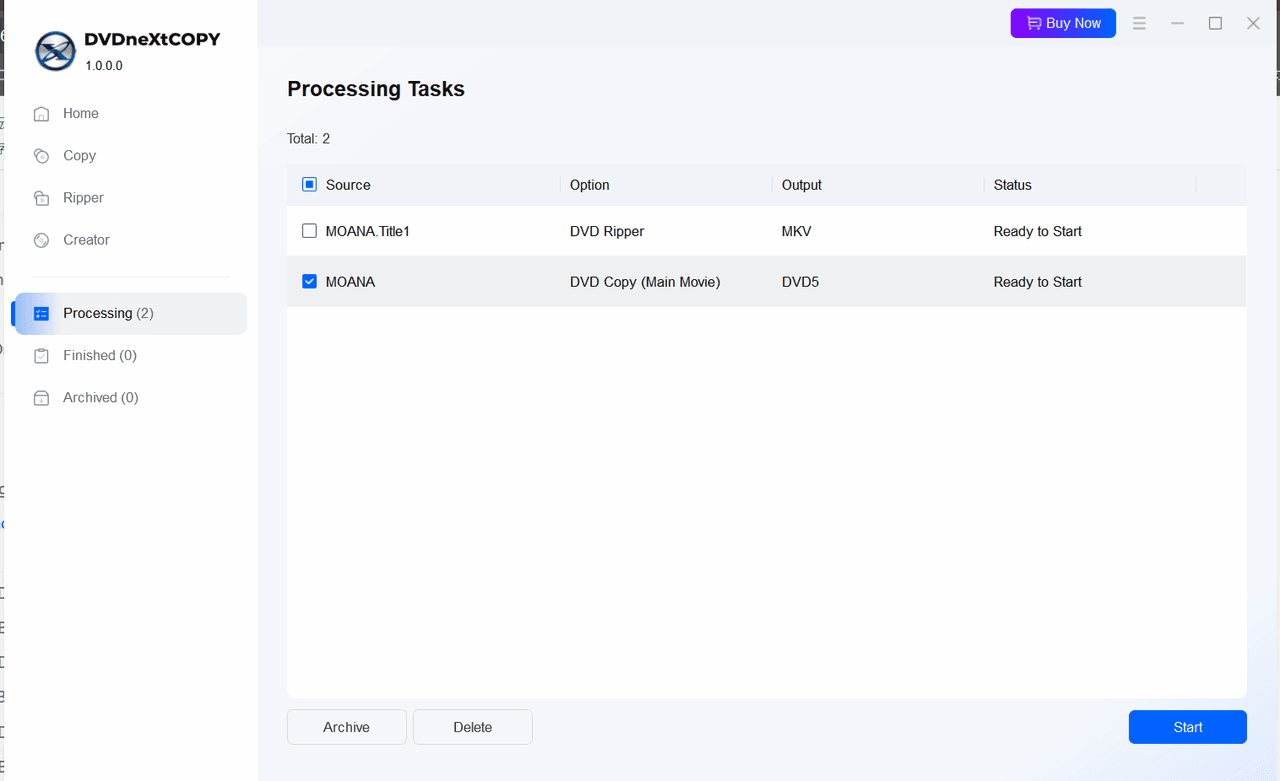Click the DVDneXtCOPY logo icon
The image size is (1280, 781).
[55, 51]
